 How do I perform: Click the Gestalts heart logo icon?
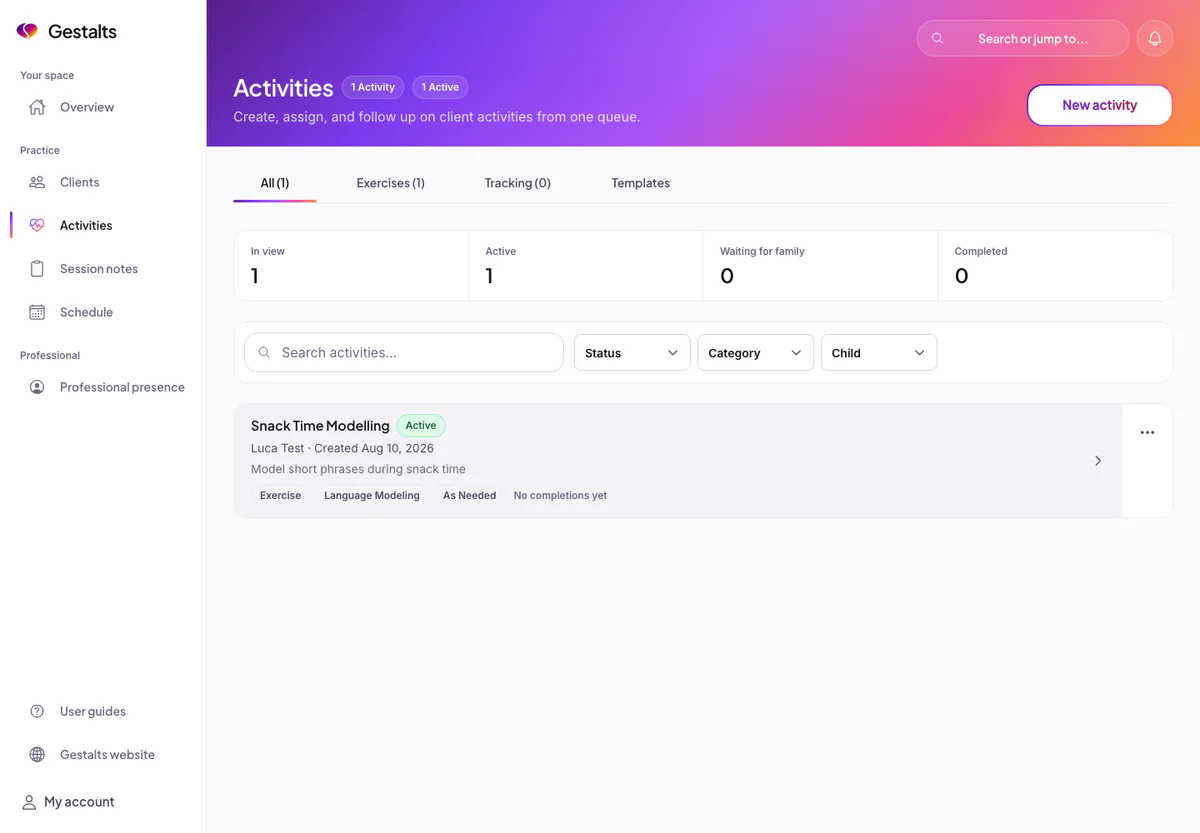(27, 31)
